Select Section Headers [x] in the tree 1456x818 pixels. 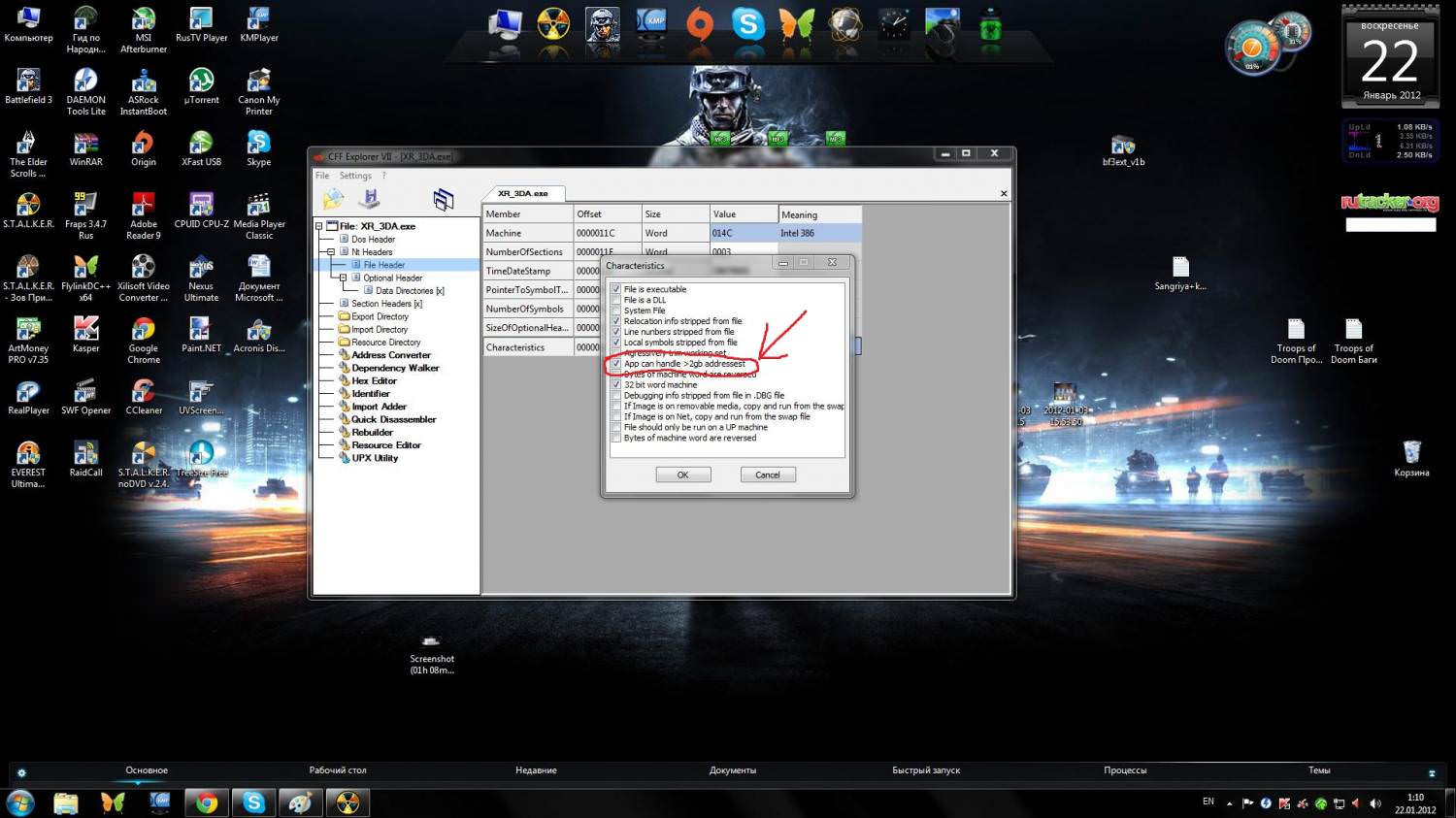tap(386, 304)
